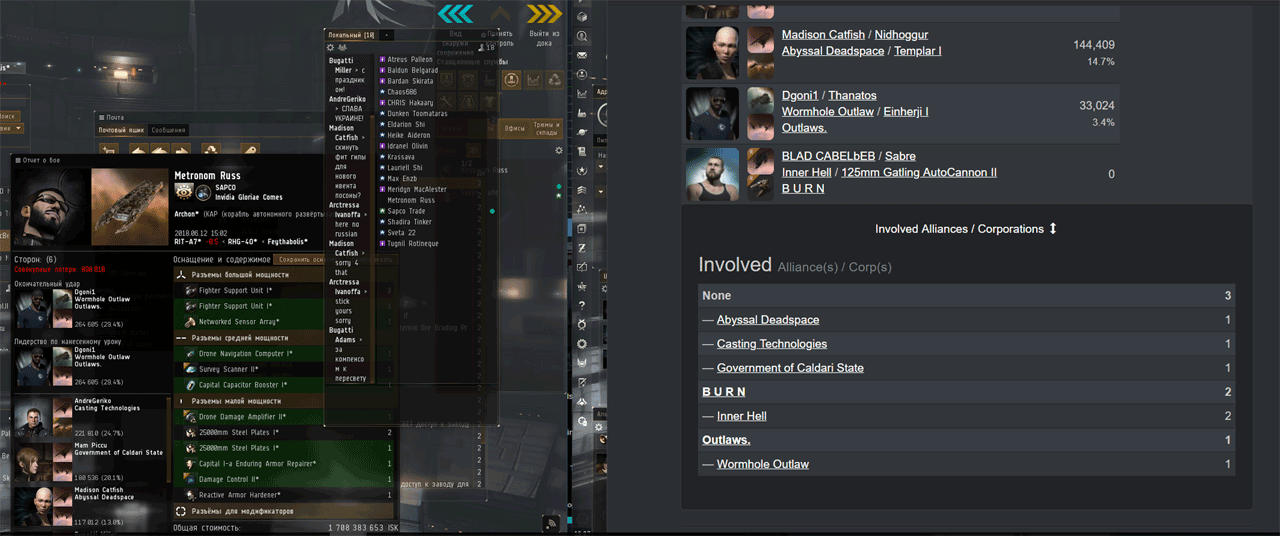Click BLAD CABELbEB portrait on zKillboard
1280x536 pixels.
pos(713,174)
